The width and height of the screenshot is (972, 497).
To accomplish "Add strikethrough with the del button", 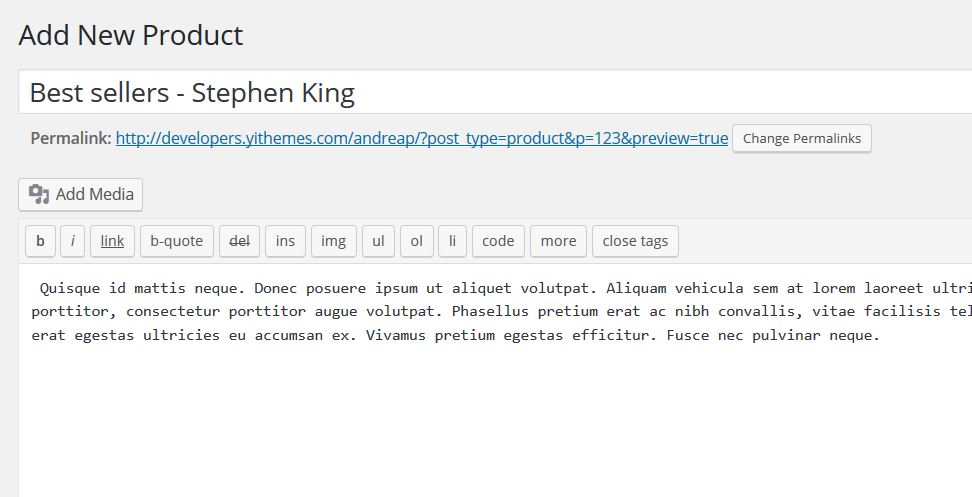I will coord(239,241).
